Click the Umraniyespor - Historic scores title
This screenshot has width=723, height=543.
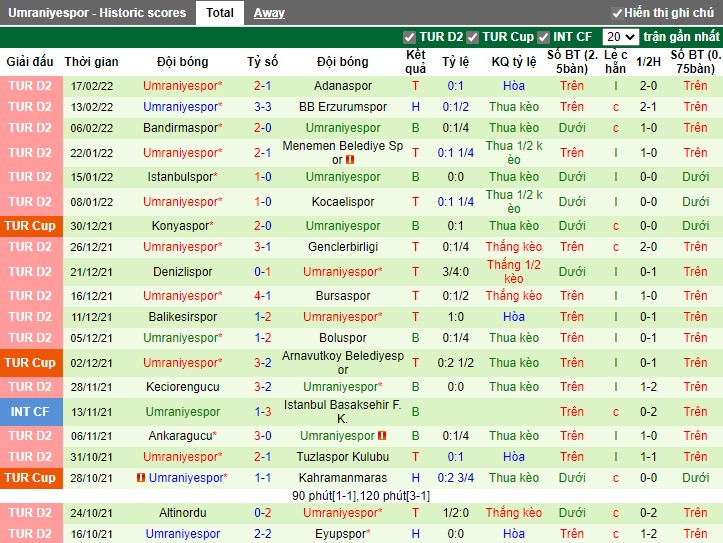coord(97,13)
